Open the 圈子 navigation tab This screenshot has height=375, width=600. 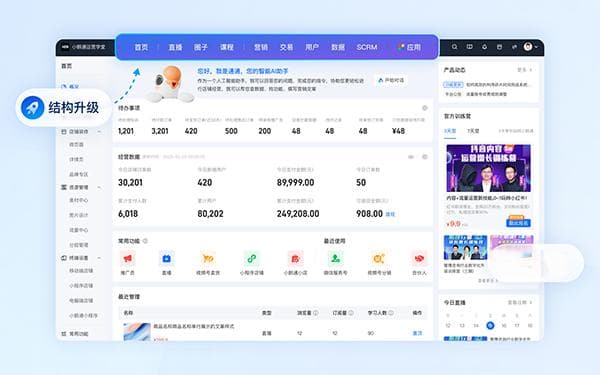pos(201,47)
